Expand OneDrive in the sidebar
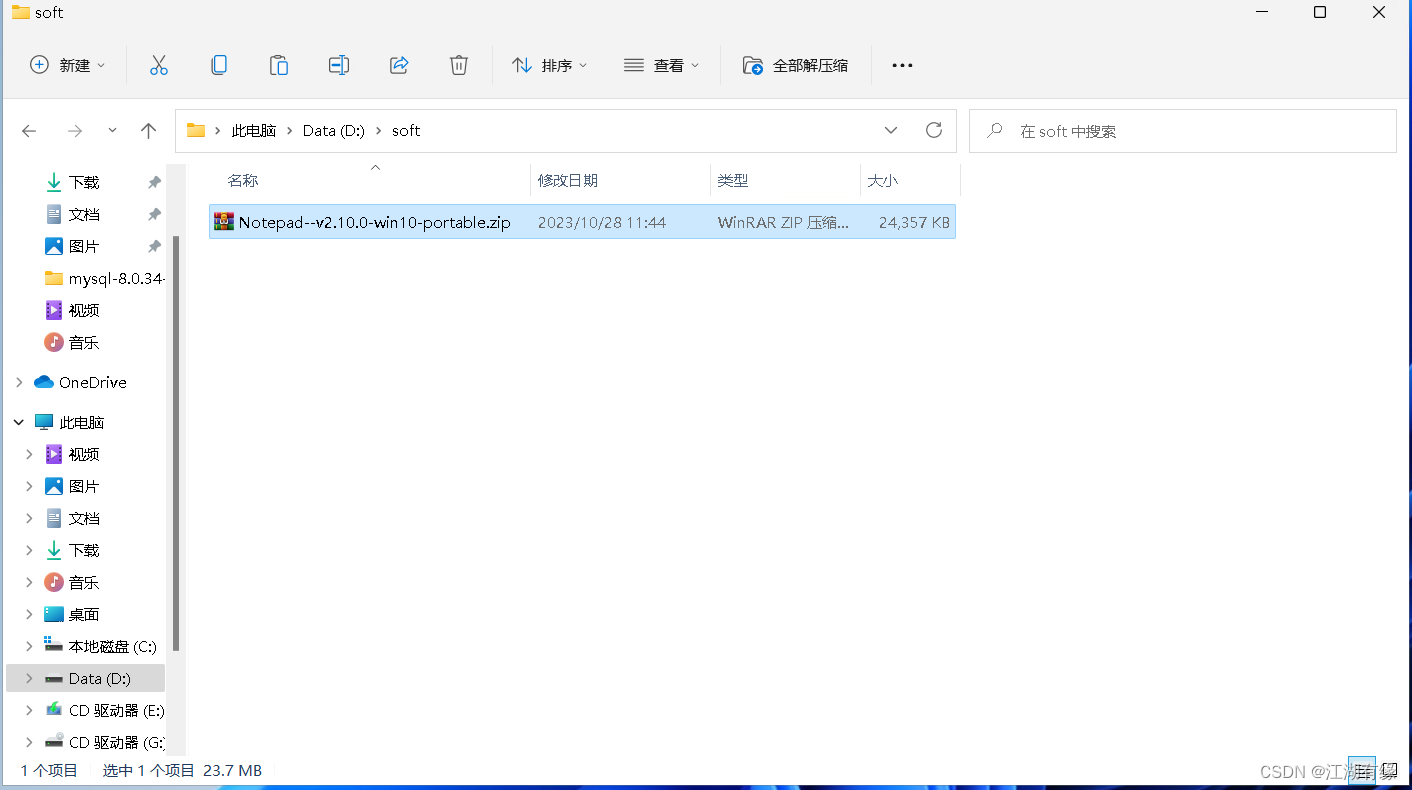 pos(18,382)
